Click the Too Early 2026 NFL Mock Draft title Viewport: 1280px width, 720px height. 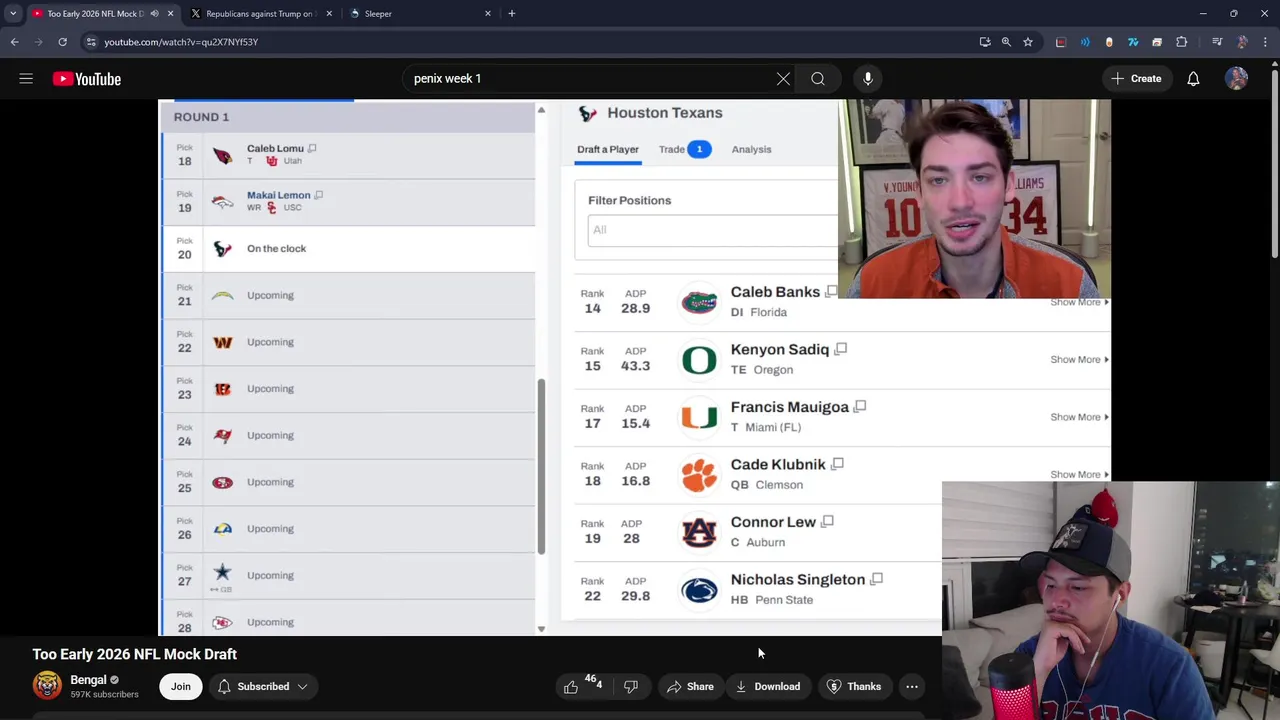pos(135,654)
